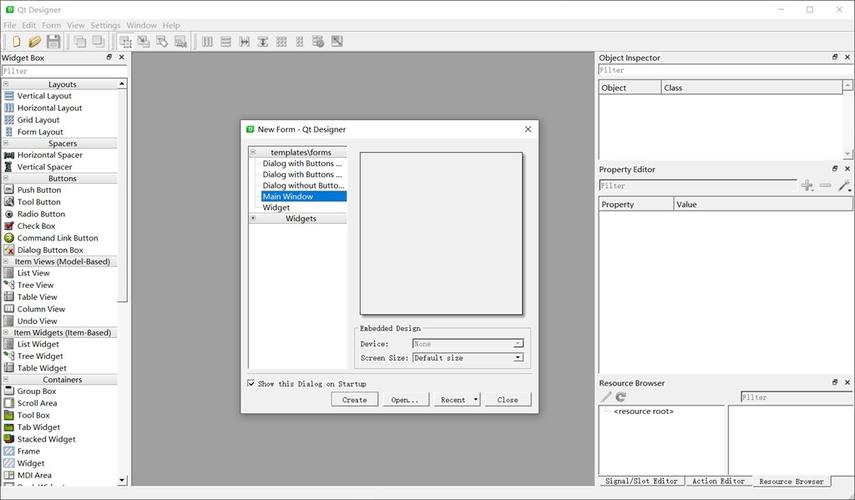
Task: Float the Object Inspector panel
Action: [x=835, y=57]
